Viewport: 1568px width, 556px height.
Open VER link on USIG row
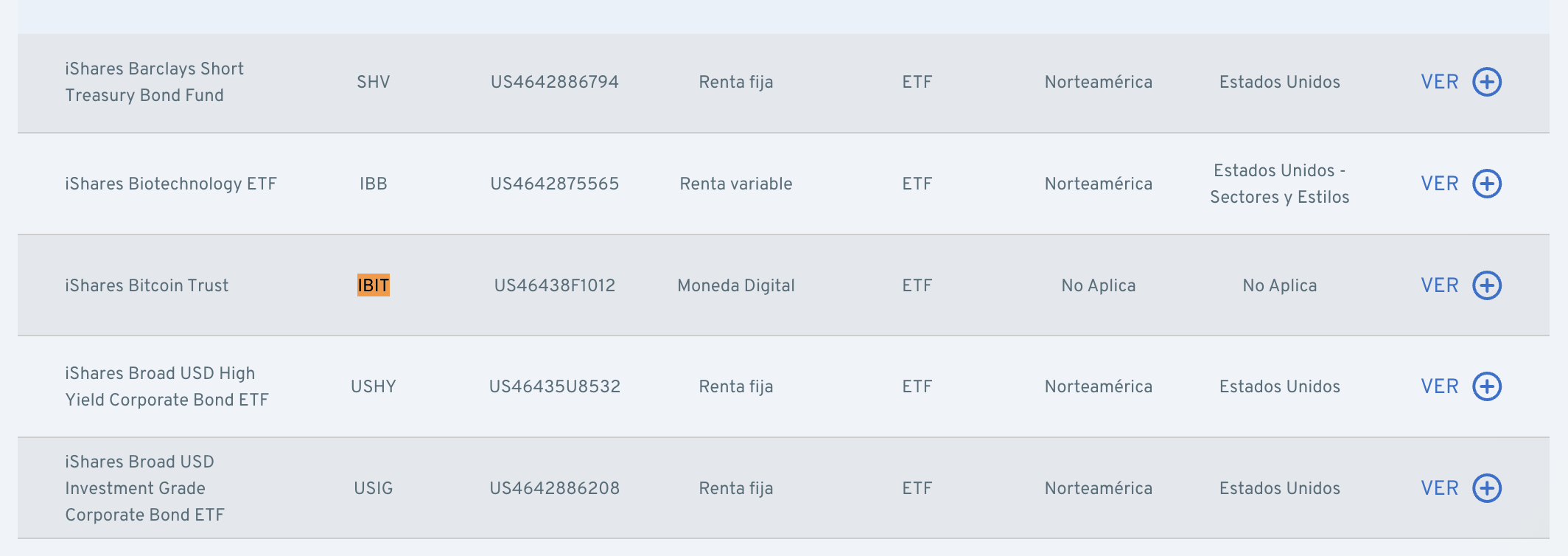(1440, 488)
